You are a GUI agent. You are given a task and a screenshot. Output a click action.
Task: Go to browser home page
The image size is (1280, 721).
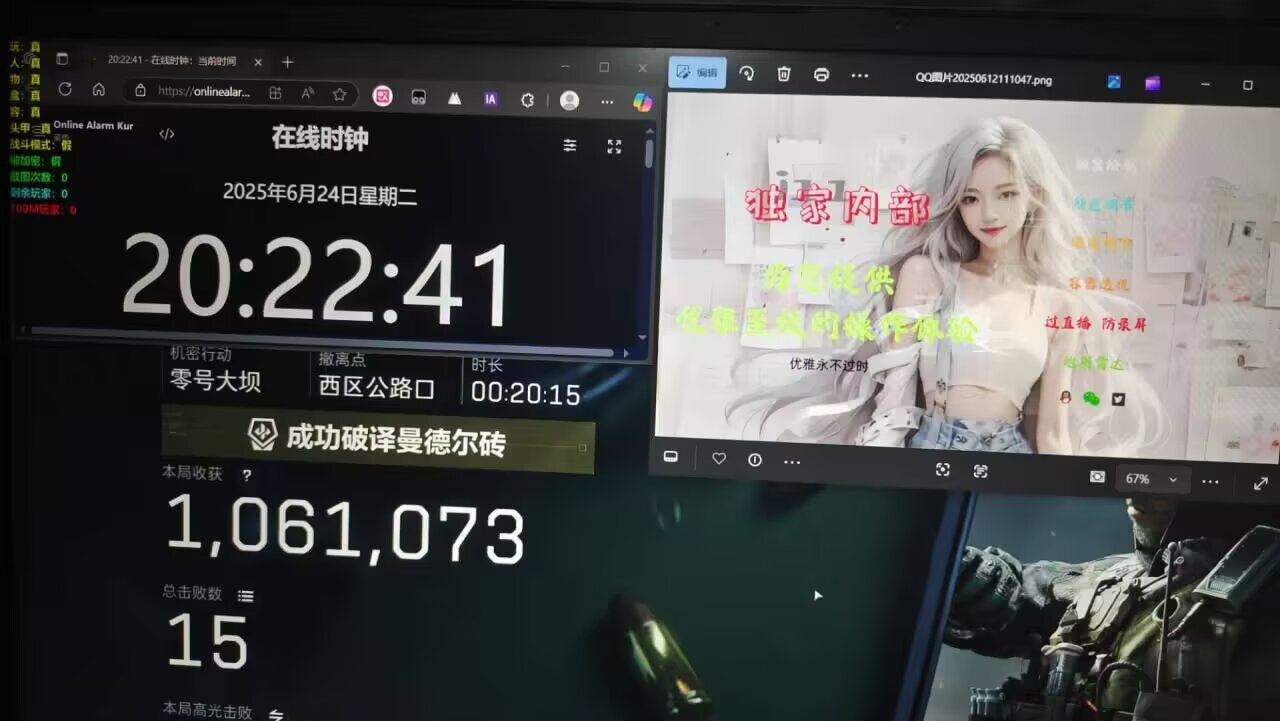[x=99, y=89]
